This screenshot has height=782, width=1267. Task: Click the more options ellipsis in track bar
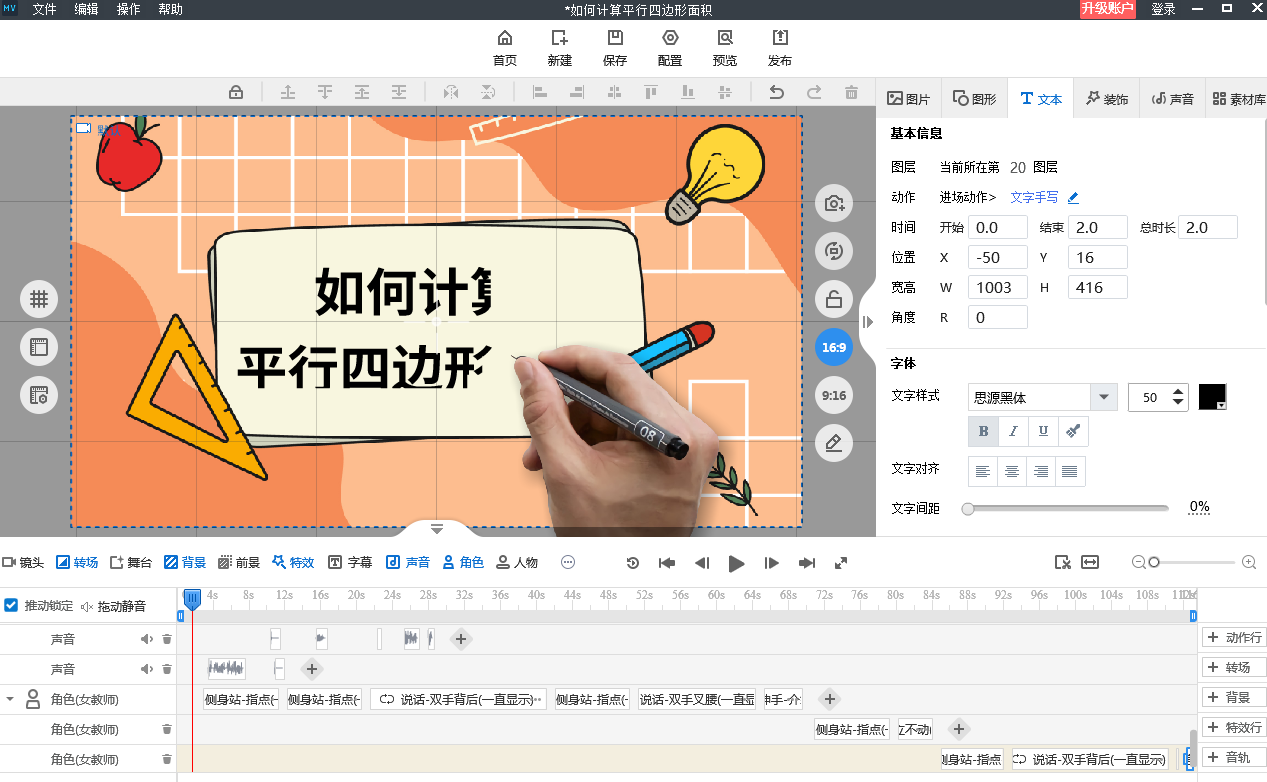[568, 563]
